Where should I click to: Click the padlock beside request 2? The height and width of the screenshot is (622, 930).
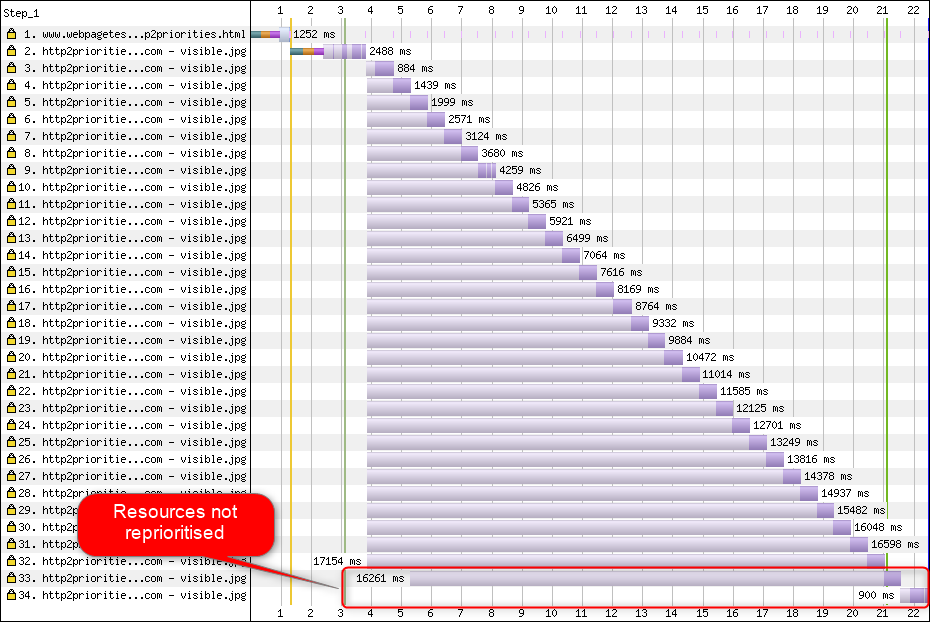[x=11, y=51]
